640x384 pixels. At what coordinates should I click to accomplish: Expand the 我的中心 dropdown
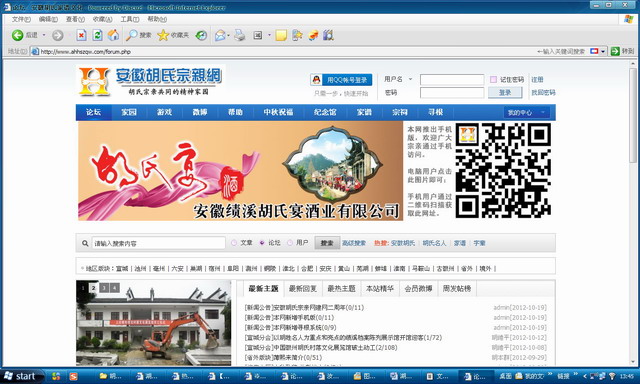pos(527,112)
